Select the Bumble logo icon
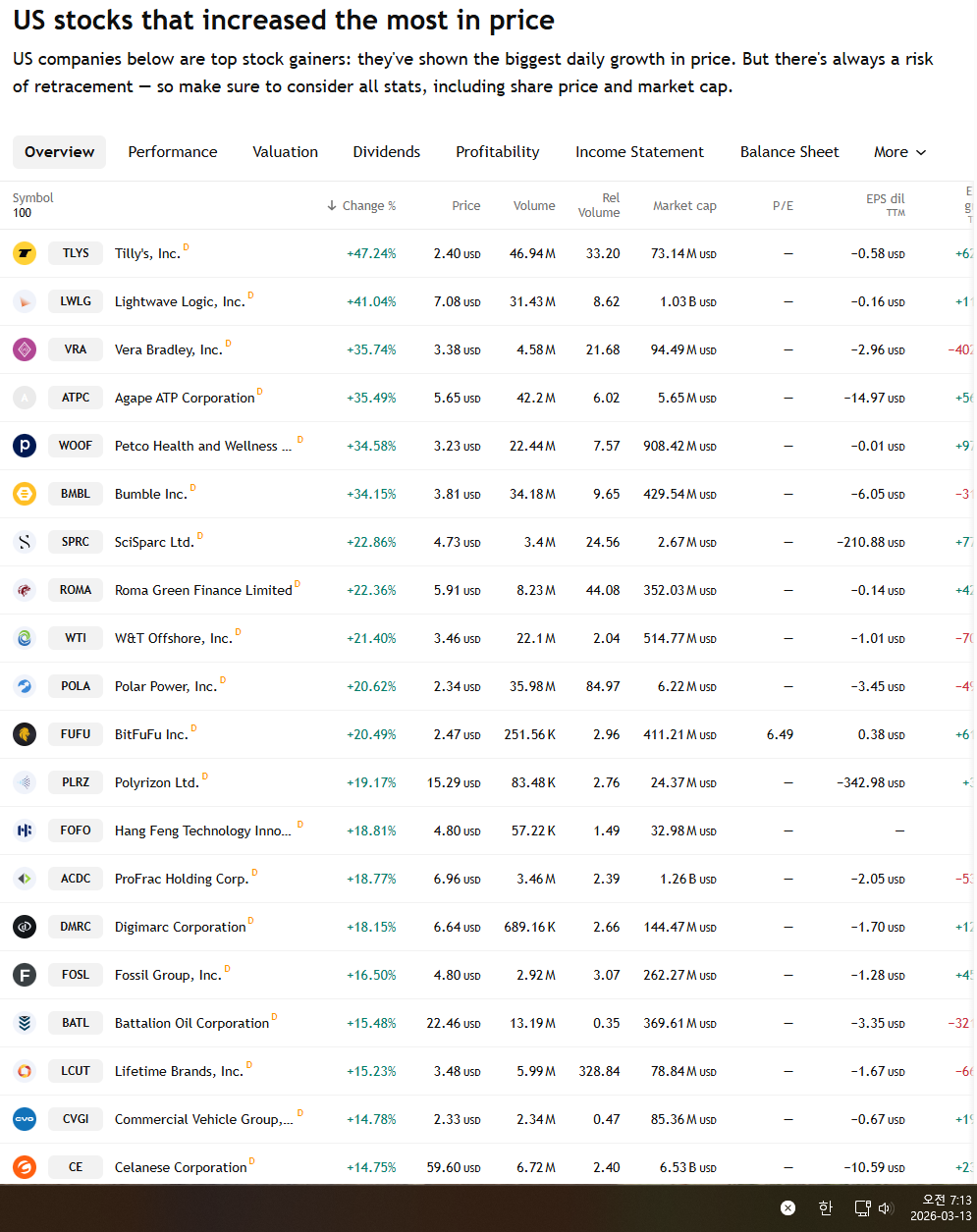The height and width of the screenshot is (1232, 977). point(25,494)
